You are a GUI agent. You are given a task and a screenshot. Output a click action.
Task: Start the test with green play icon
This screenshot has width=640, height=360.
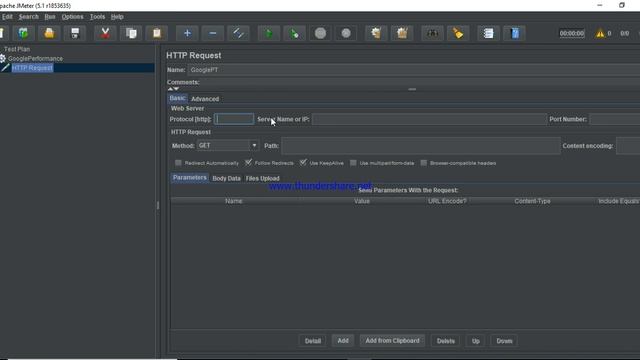[269, 33]
